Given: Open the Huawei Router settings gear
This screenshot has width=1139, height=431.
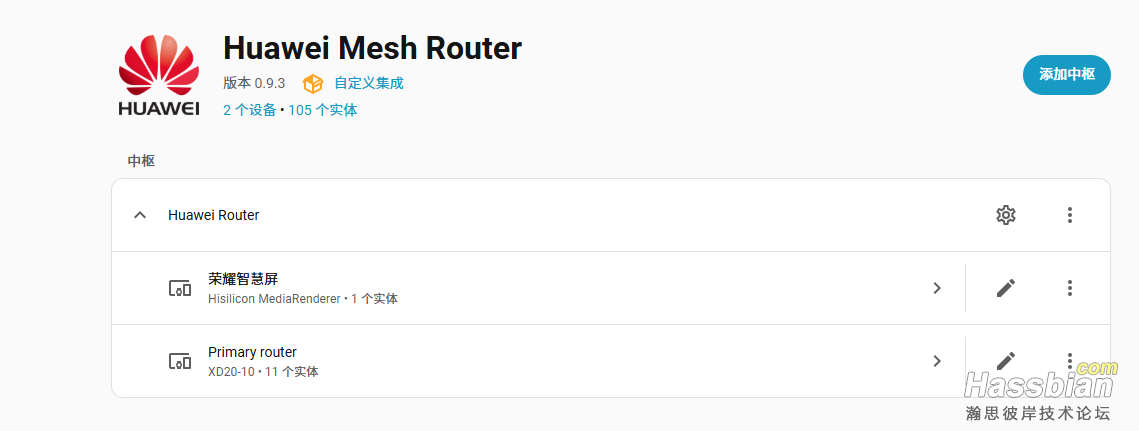Looking at the screenshot, I should coord(1005,215).
